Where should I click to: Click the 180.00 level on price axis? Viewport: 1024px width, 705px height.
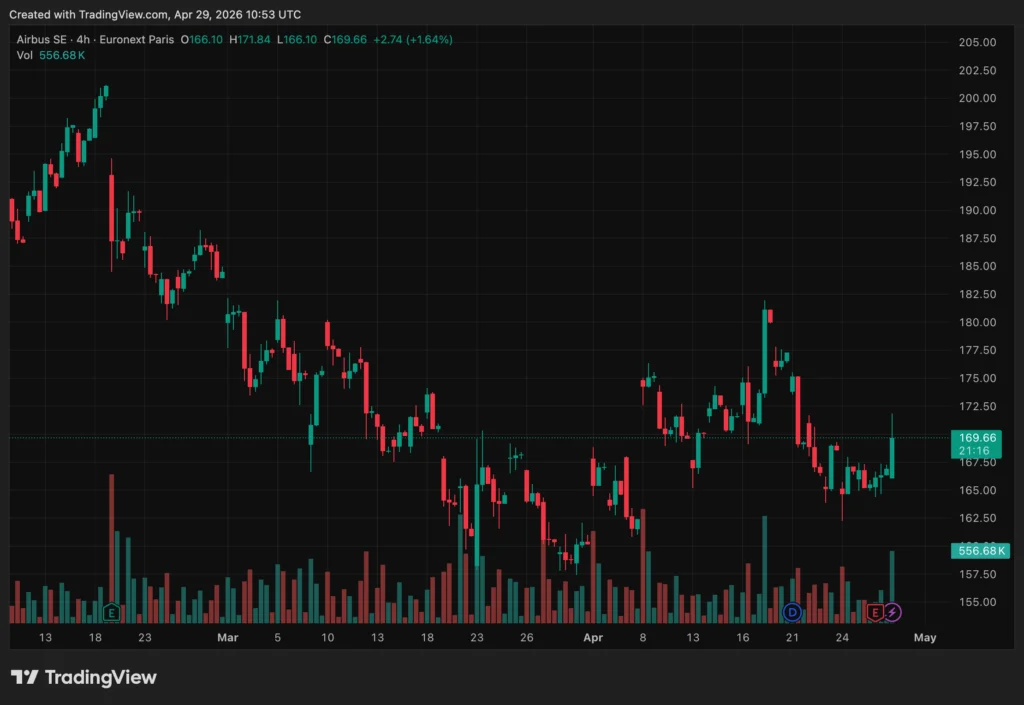tap(976, 322)
